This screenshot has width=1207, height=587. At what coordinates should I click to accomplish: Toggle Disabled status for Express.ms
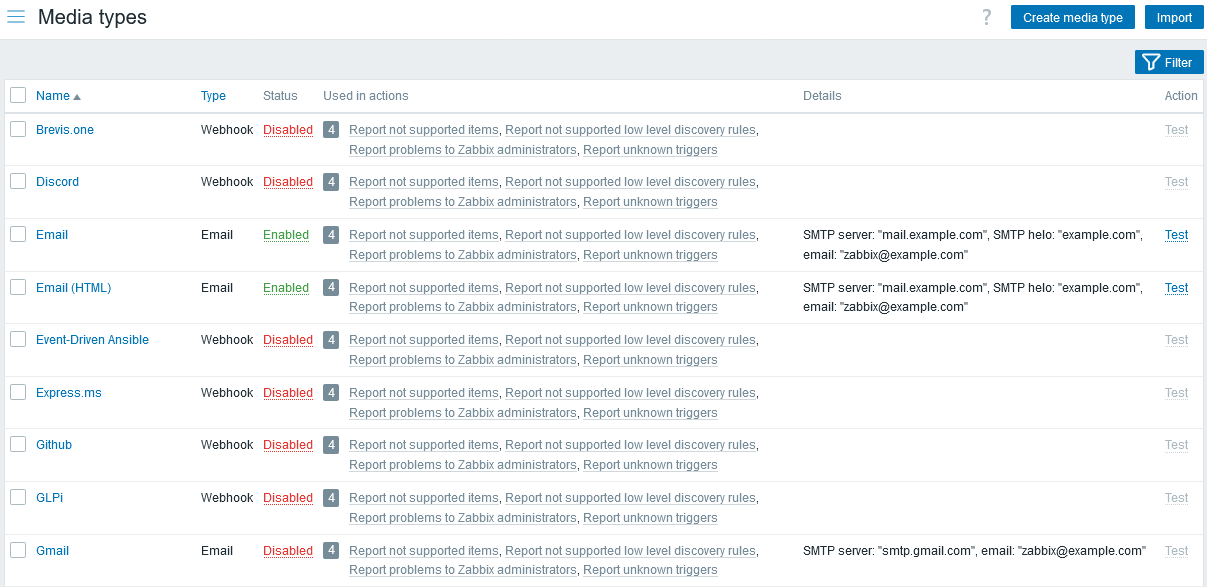[288, 393]
